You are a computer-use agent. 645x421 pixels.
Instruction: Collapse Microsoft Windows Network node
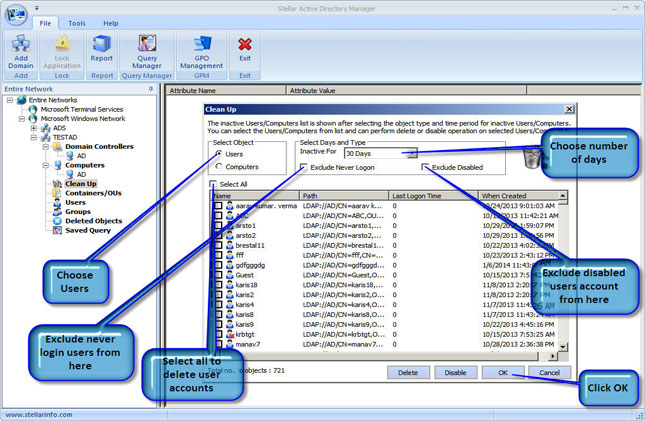coord(22,119)
